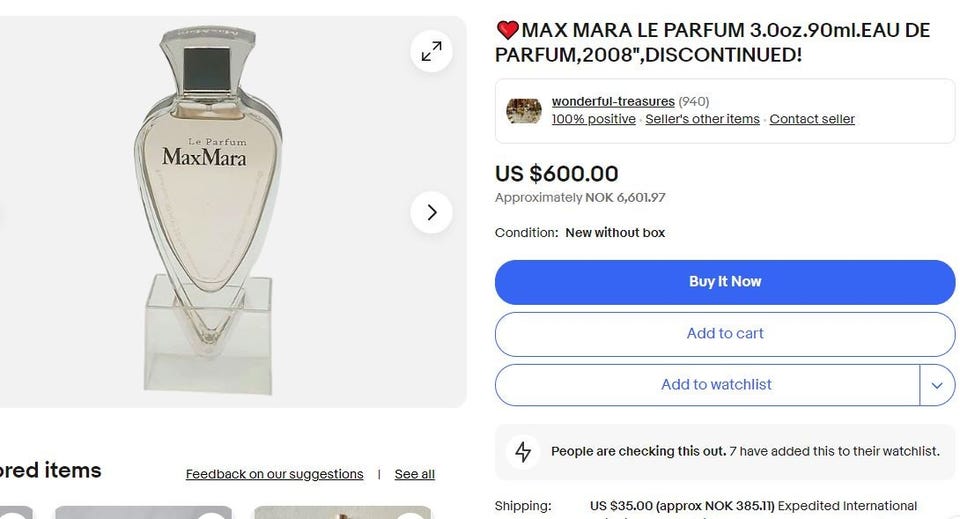Open the first item thumbnail below
Viewport: 960px width, 519px height.
tap(143, 512)
